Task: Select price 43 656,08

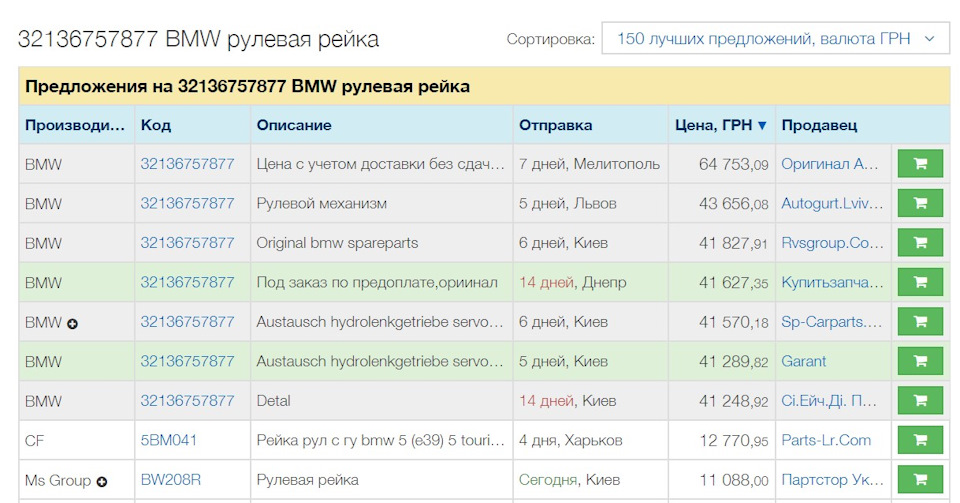Action: [x=733, y=203]
